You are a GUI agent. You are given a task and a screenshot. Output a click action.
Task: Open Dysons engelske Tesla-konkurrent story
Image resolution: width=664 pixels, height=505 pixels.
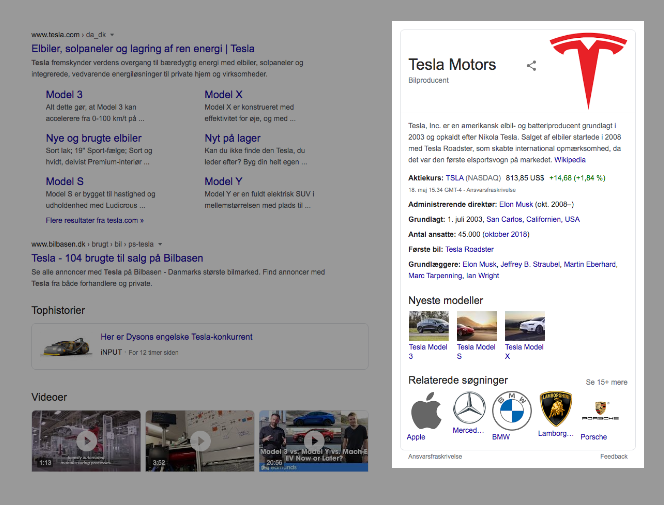[176, 337]
